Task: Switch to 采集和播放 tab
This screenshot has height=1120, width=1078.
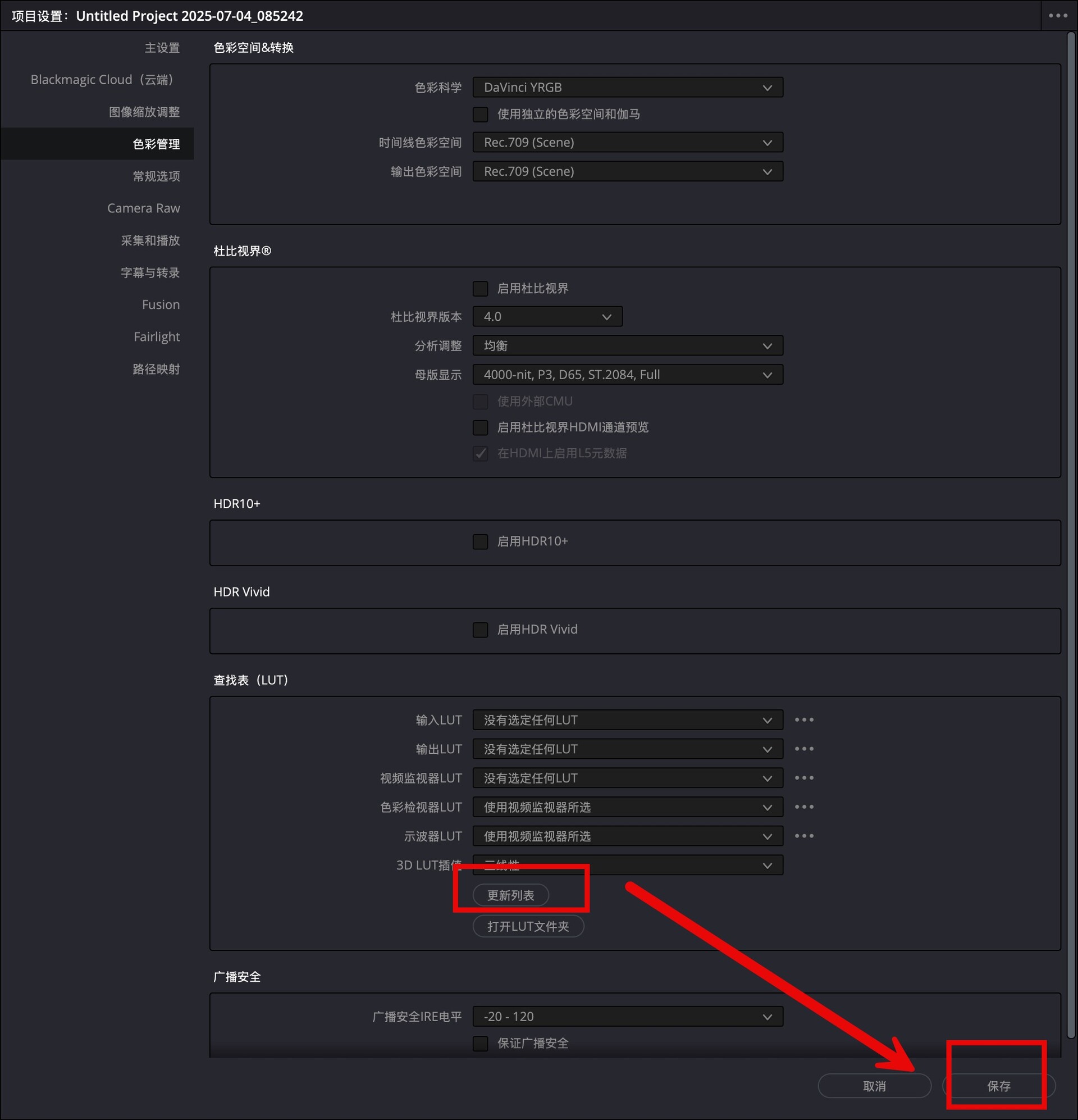Action: 150,240
